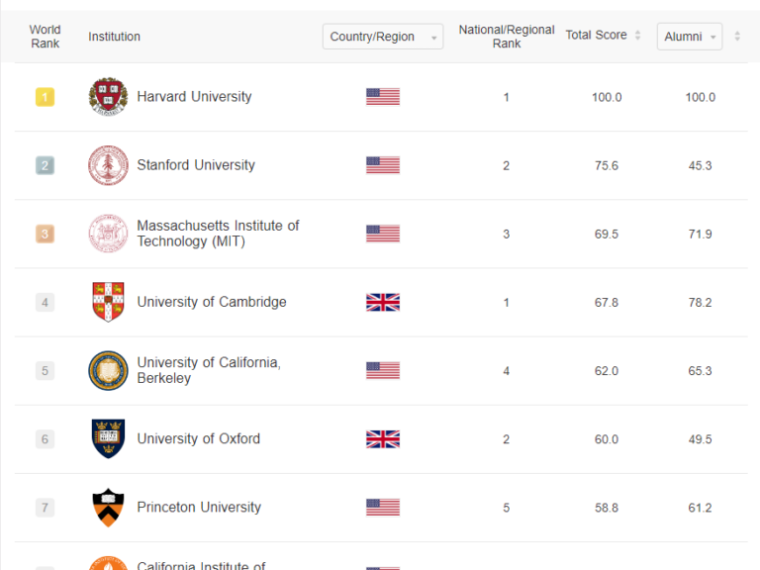Open the Harvard University link
The width and height of the screenshot is (760, 570).
click(x=194, y=96)
